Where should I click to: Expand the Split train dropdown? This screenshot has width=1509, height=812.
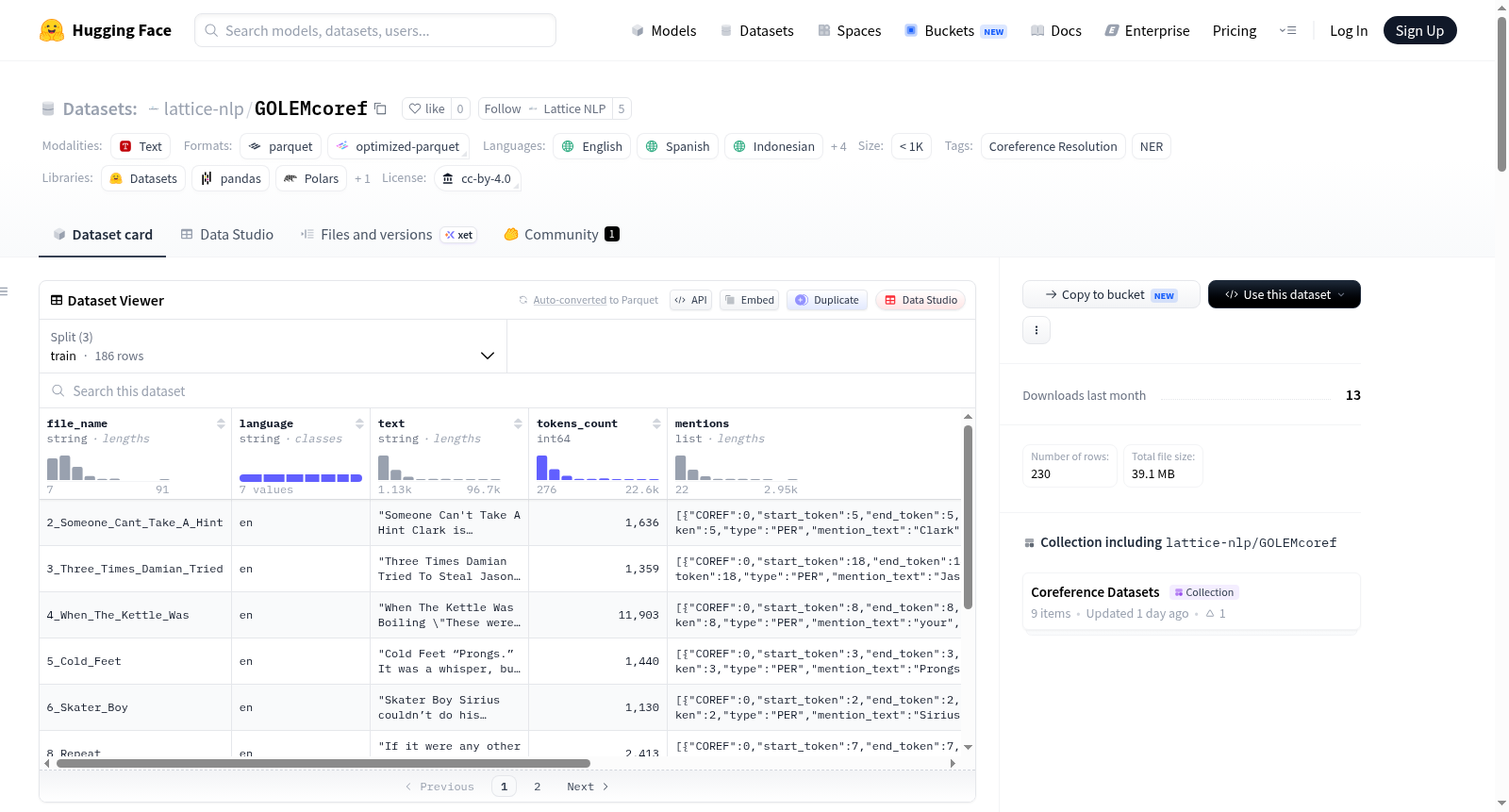point(274,346)
